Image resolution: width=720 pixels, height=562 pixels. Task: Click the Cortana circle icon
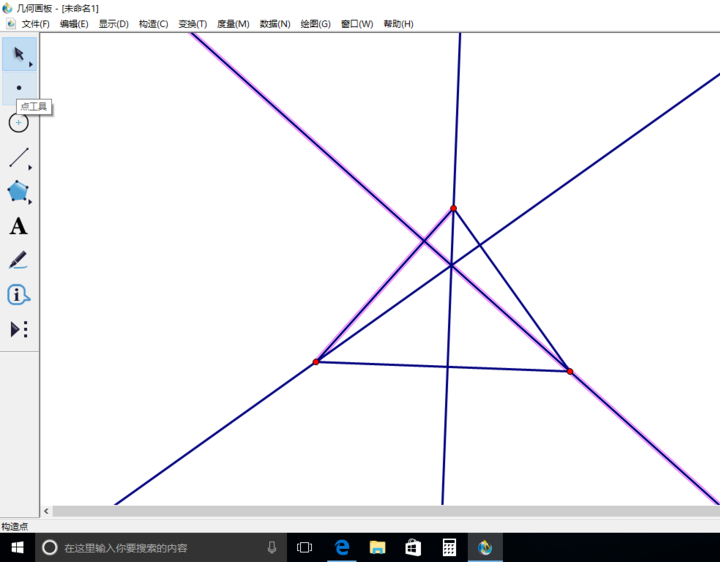50,547
